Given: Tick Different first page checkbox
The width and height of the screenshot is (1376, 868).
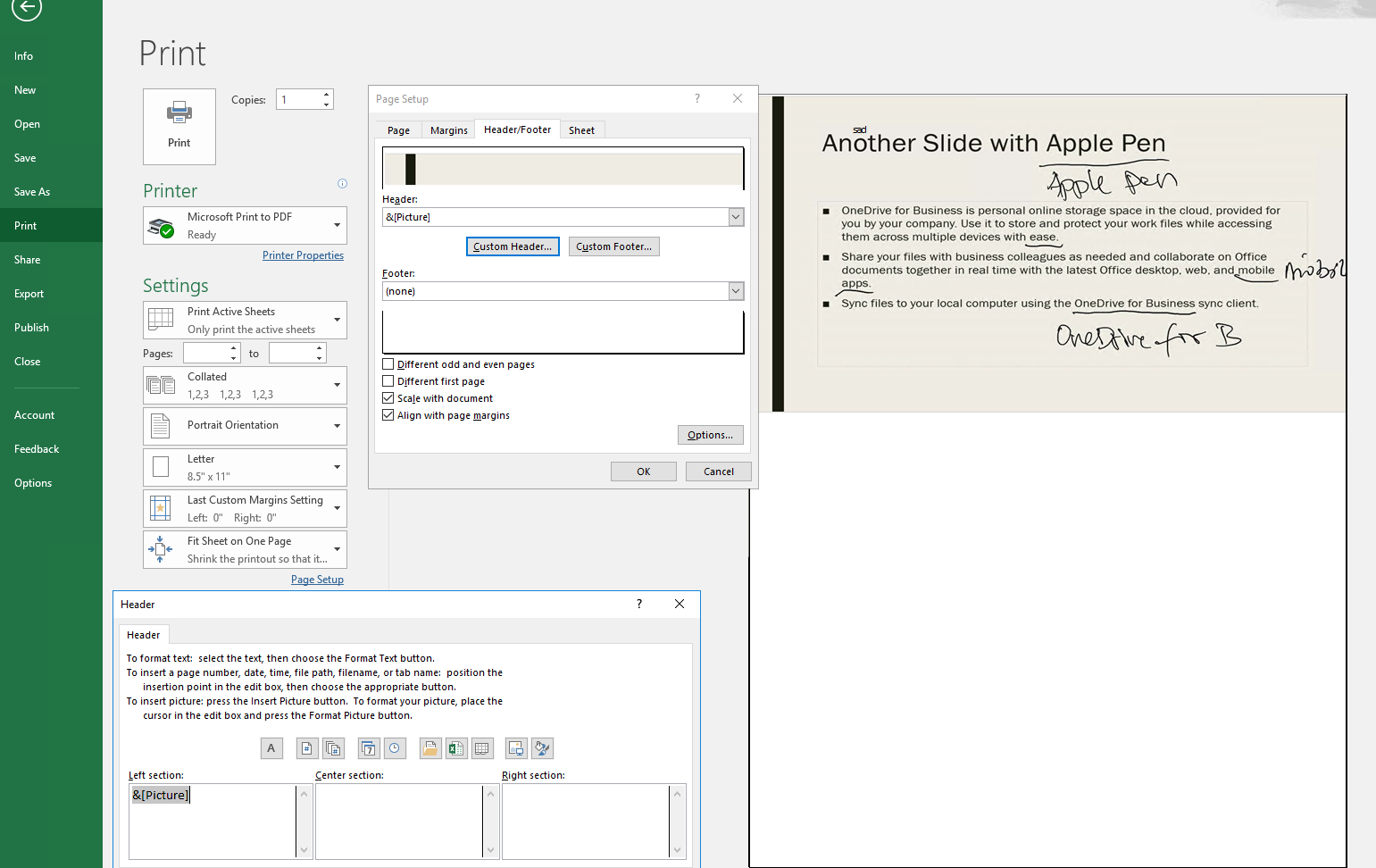Looking at the screenshot, I should click(x=388, y=381).
